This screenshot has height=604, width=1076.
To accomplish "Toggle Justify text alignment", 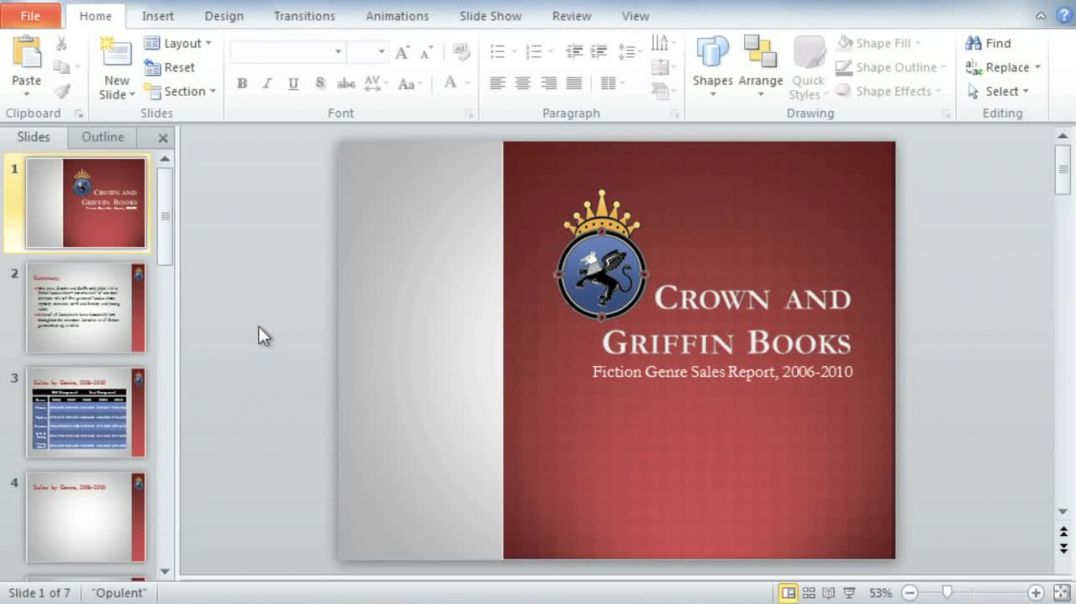I will tap(574, 84).
